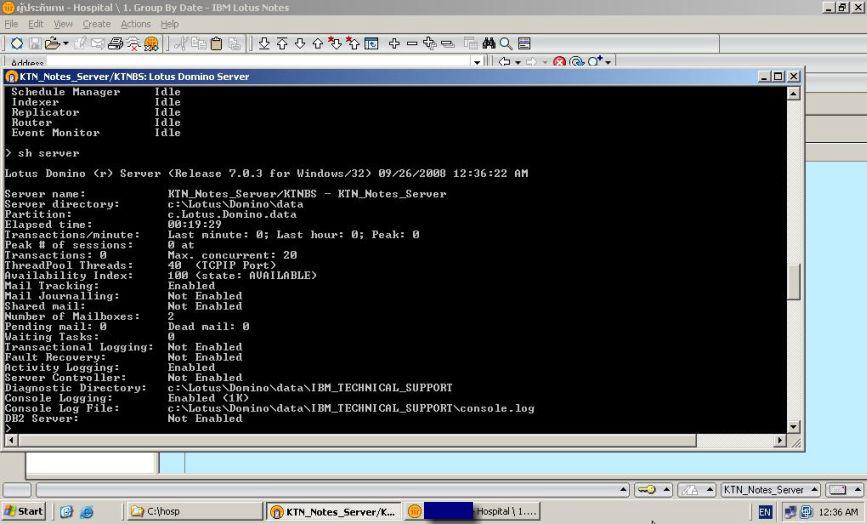Image resolution: width=867 pixels, height=524 pixels.
Task: Click the 'Elapsed time:' value 00:19:29
Action: 195,224
